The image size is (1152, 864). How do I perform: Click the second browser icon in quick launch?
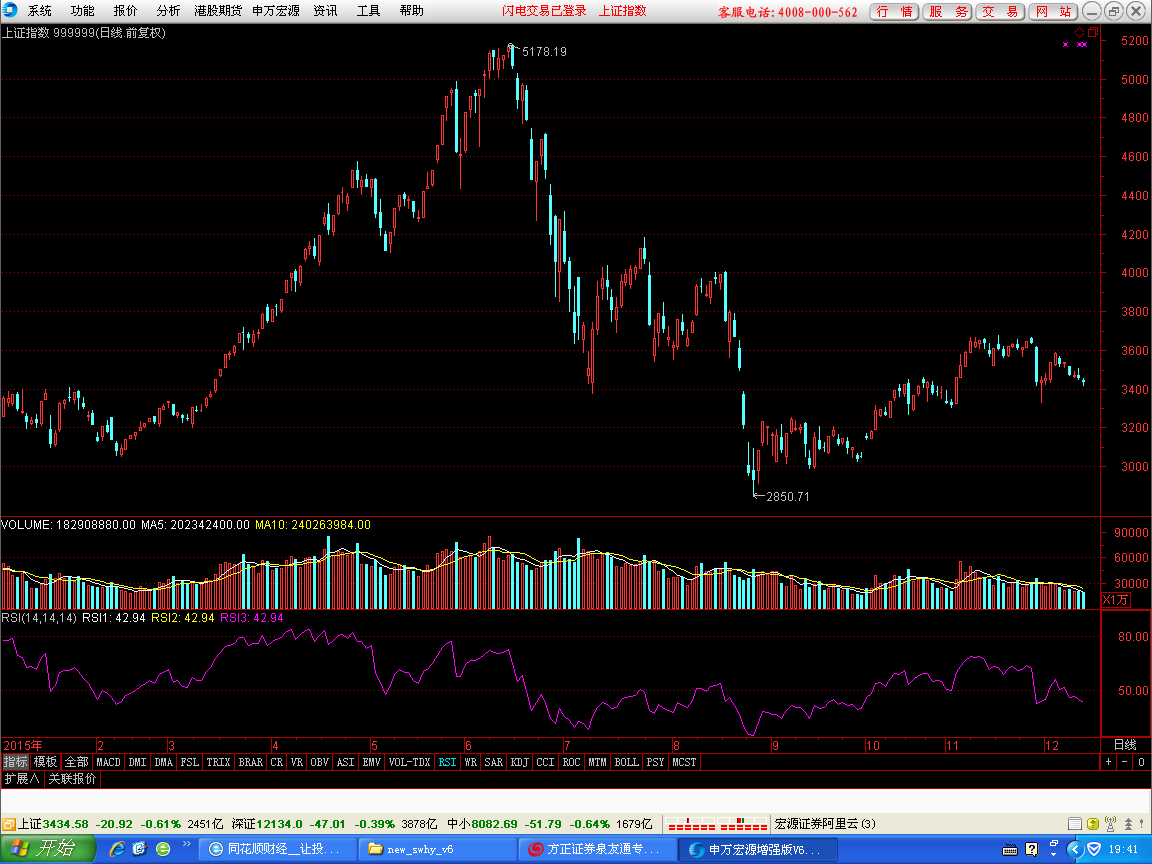click(x=140, y=849)
